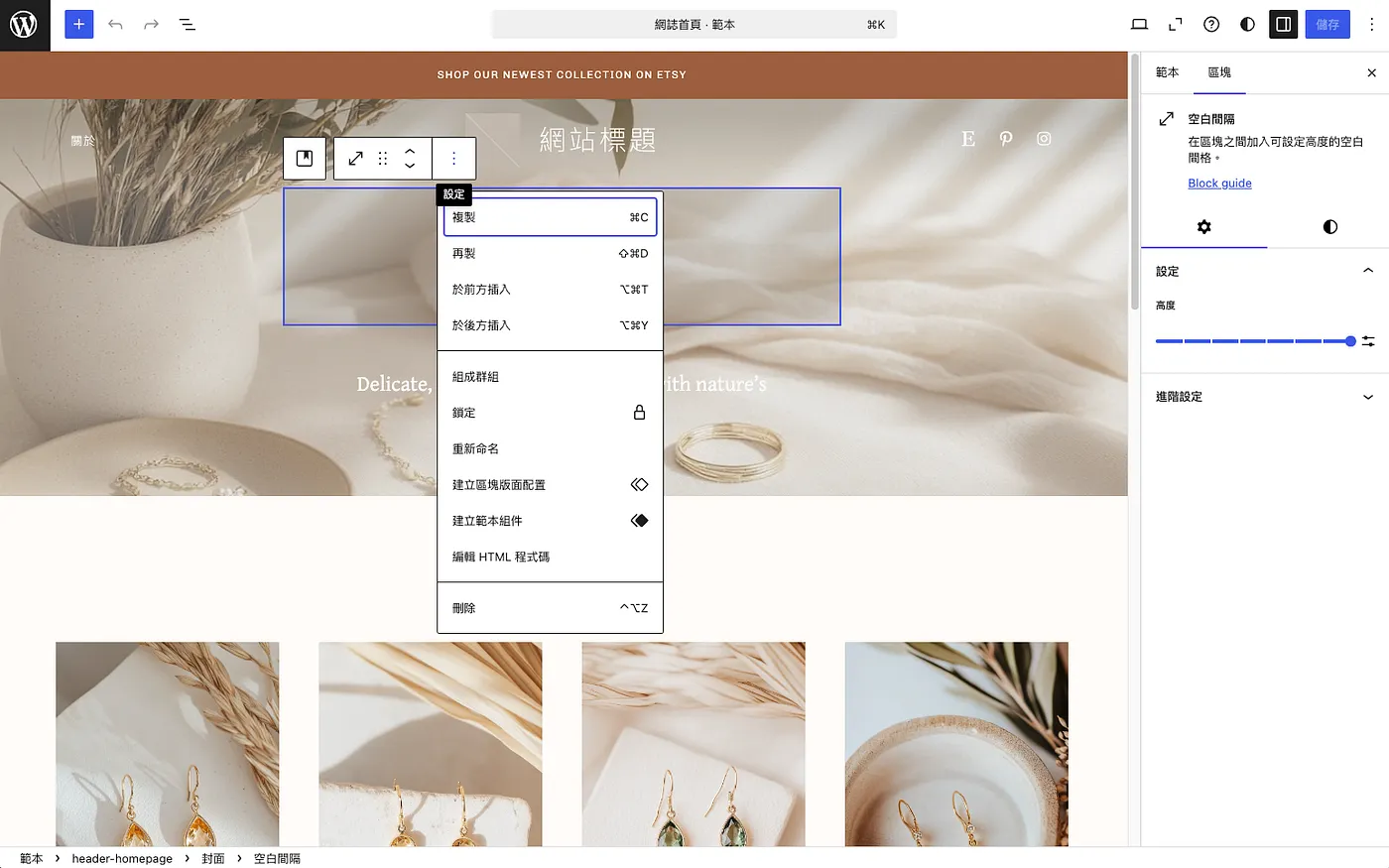Toggle the block options three-dot menu
Screen dimensions: 1389x868
(453, 159)
